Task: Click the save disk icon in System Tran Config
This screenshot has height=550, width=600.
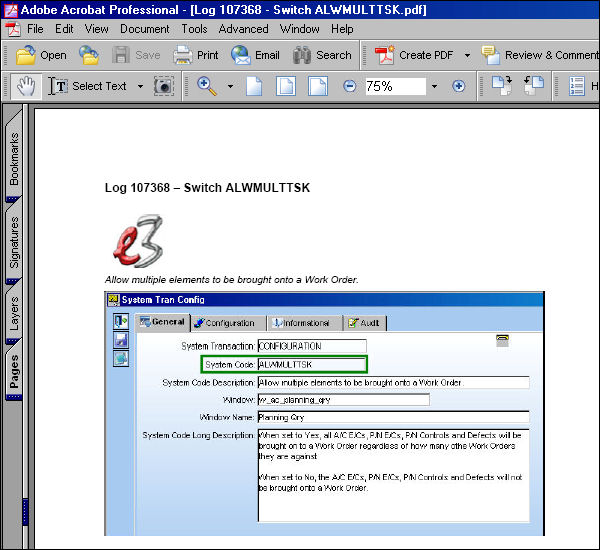Action: pos(121,340)
